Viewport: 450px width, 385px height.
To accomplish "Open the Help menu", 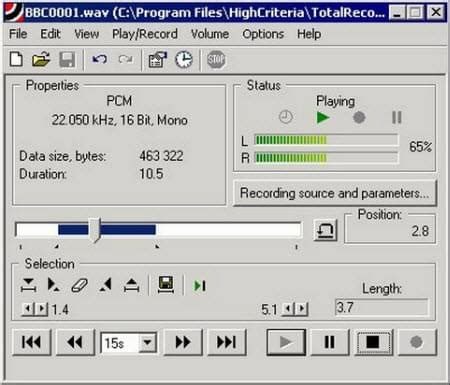I will coord(309,34).
